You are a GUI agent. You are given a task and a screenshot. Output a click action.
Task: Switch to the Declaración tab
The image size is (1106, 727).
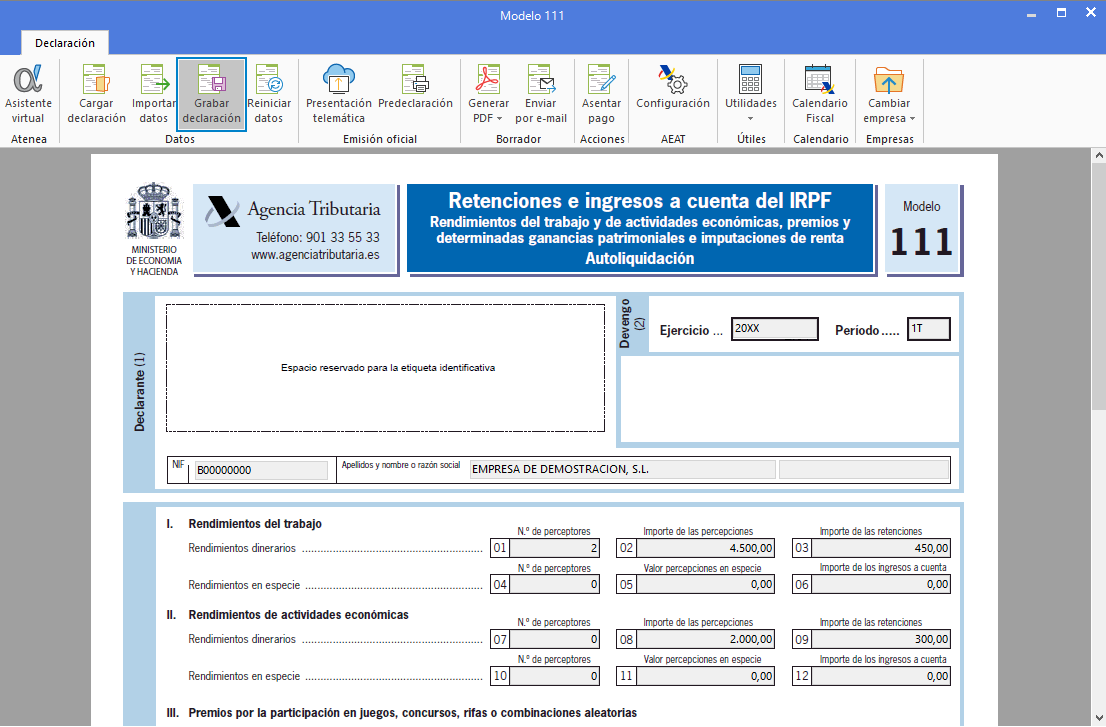click(x=65, y=43)
